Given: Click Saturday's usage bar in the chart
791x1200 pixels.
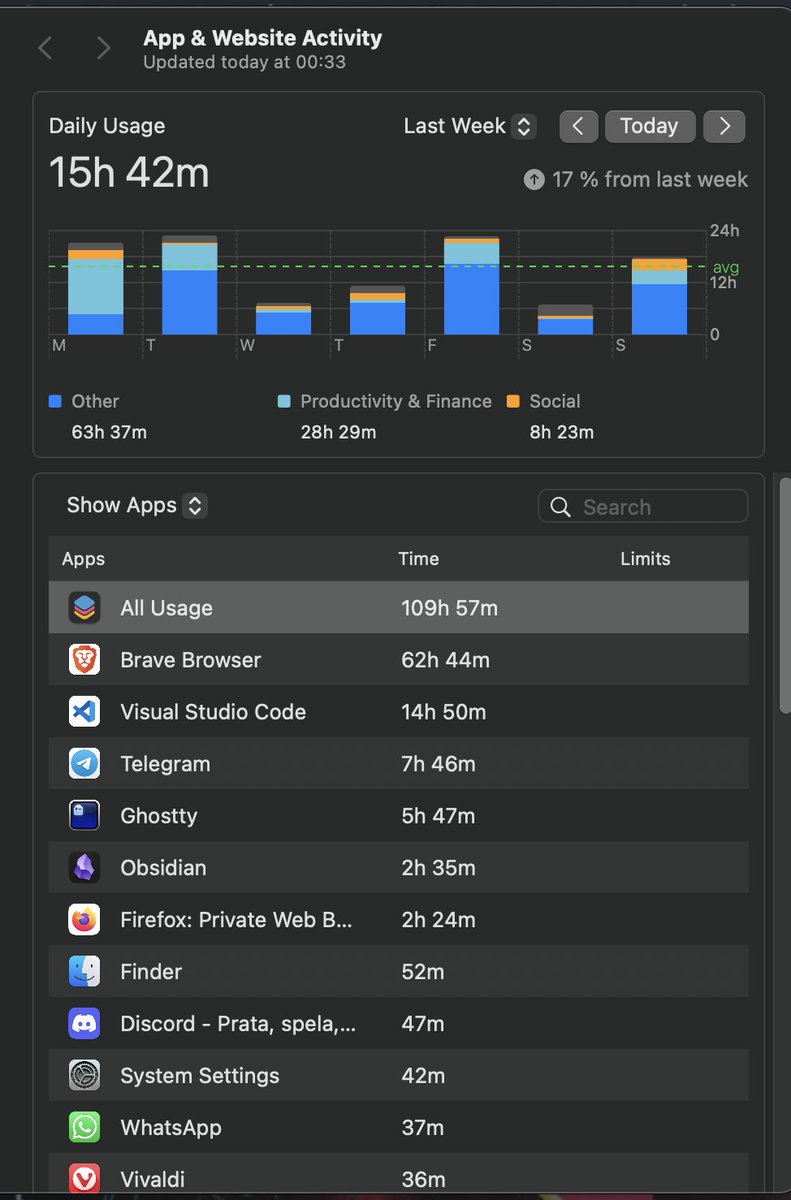Looking at the screenshot, I should (x=565, y=320).
